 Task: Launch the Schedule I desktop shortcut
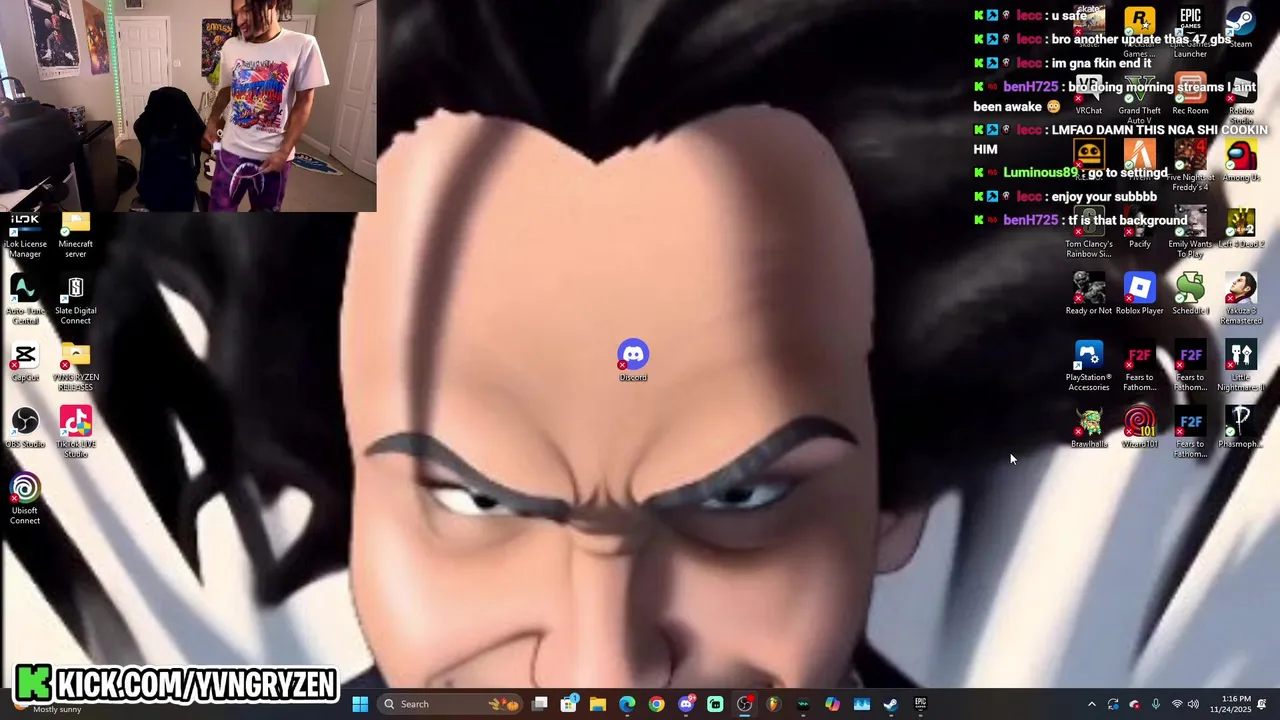[1190, 295]
